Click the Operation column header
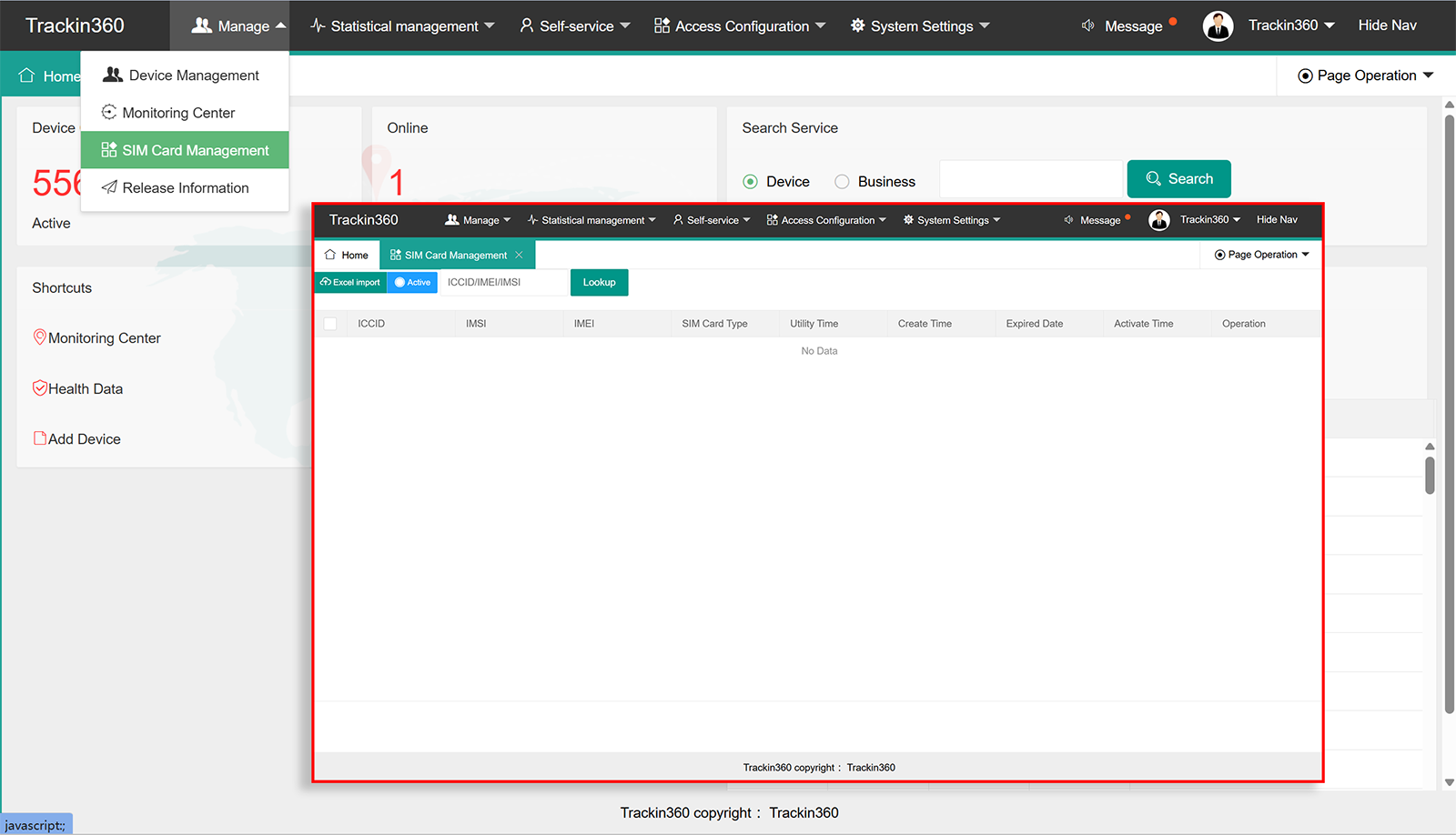Viewport: 1456px width, 835px height. pyautogui.click(x=1243, y=324)
